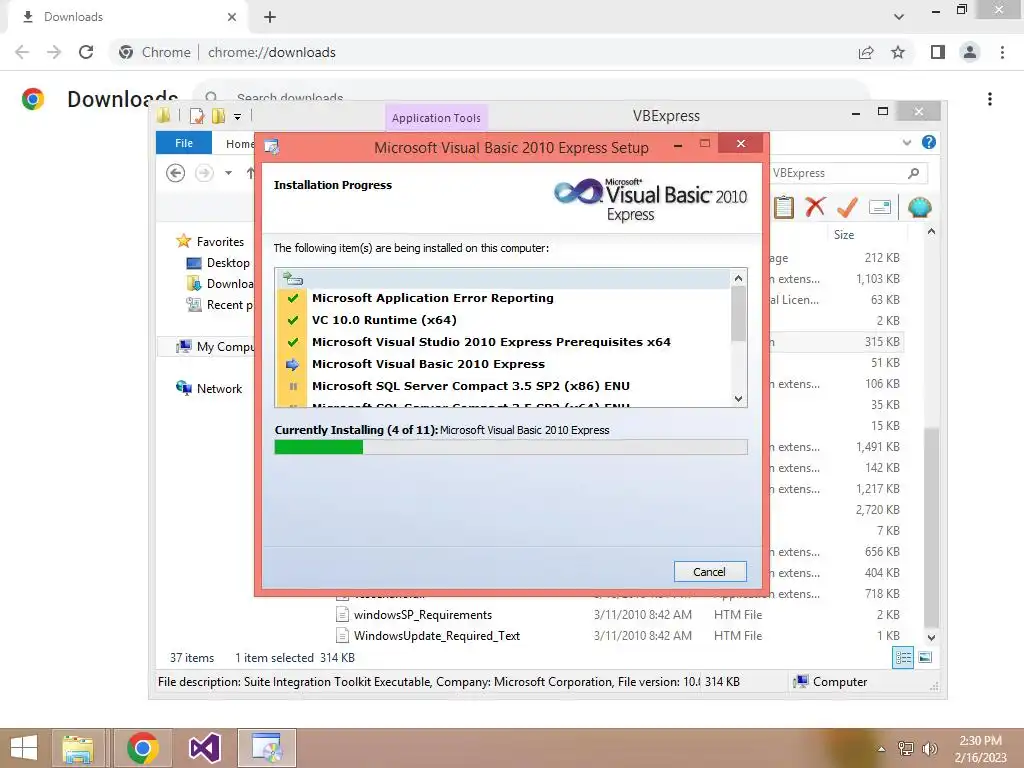Toggle Chrome side panel icon
1024x768 pixels.
click(x=938, y=52)
